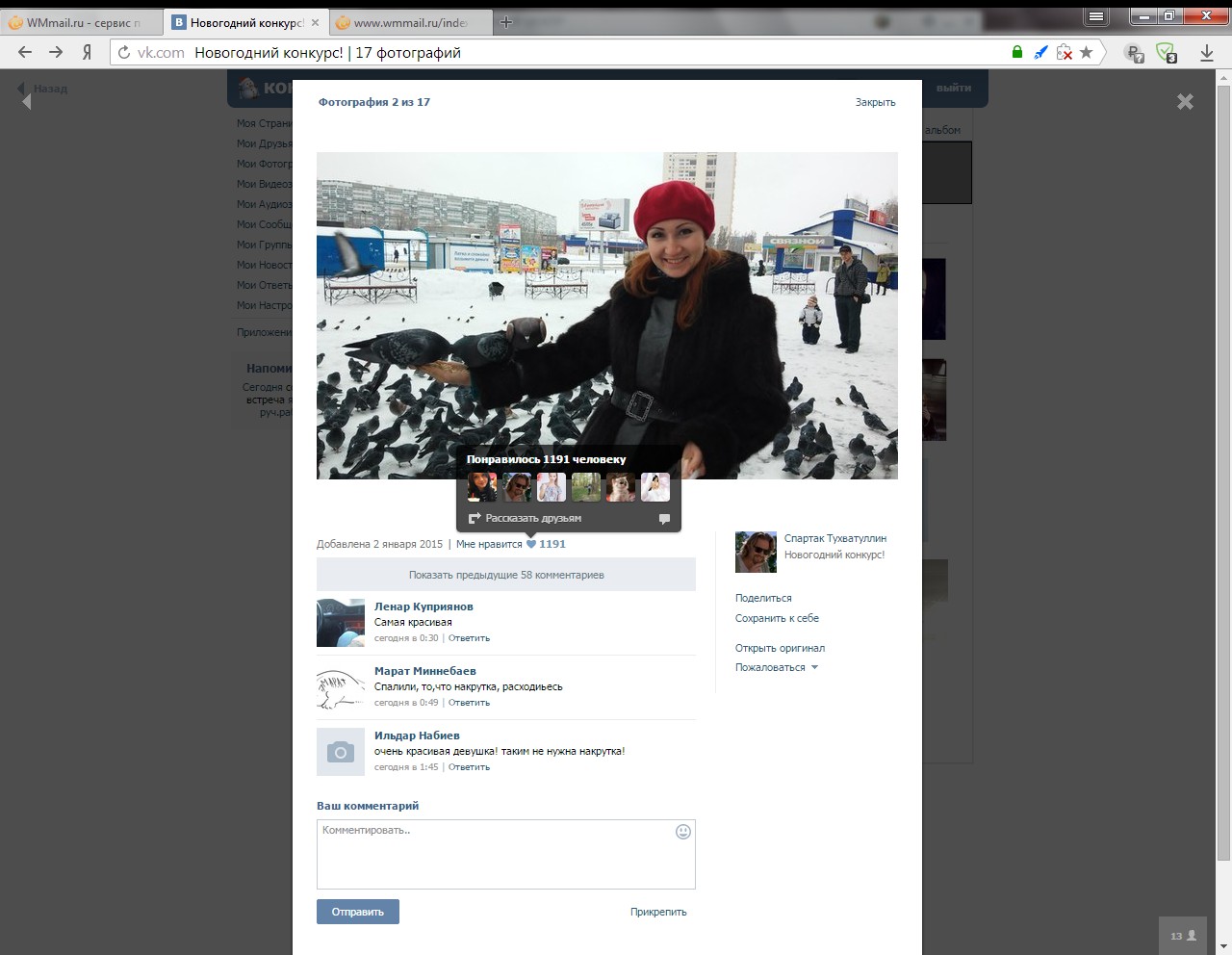
Task: Click Спартак Тухватуллин's avatar
Action: [756, 552]
